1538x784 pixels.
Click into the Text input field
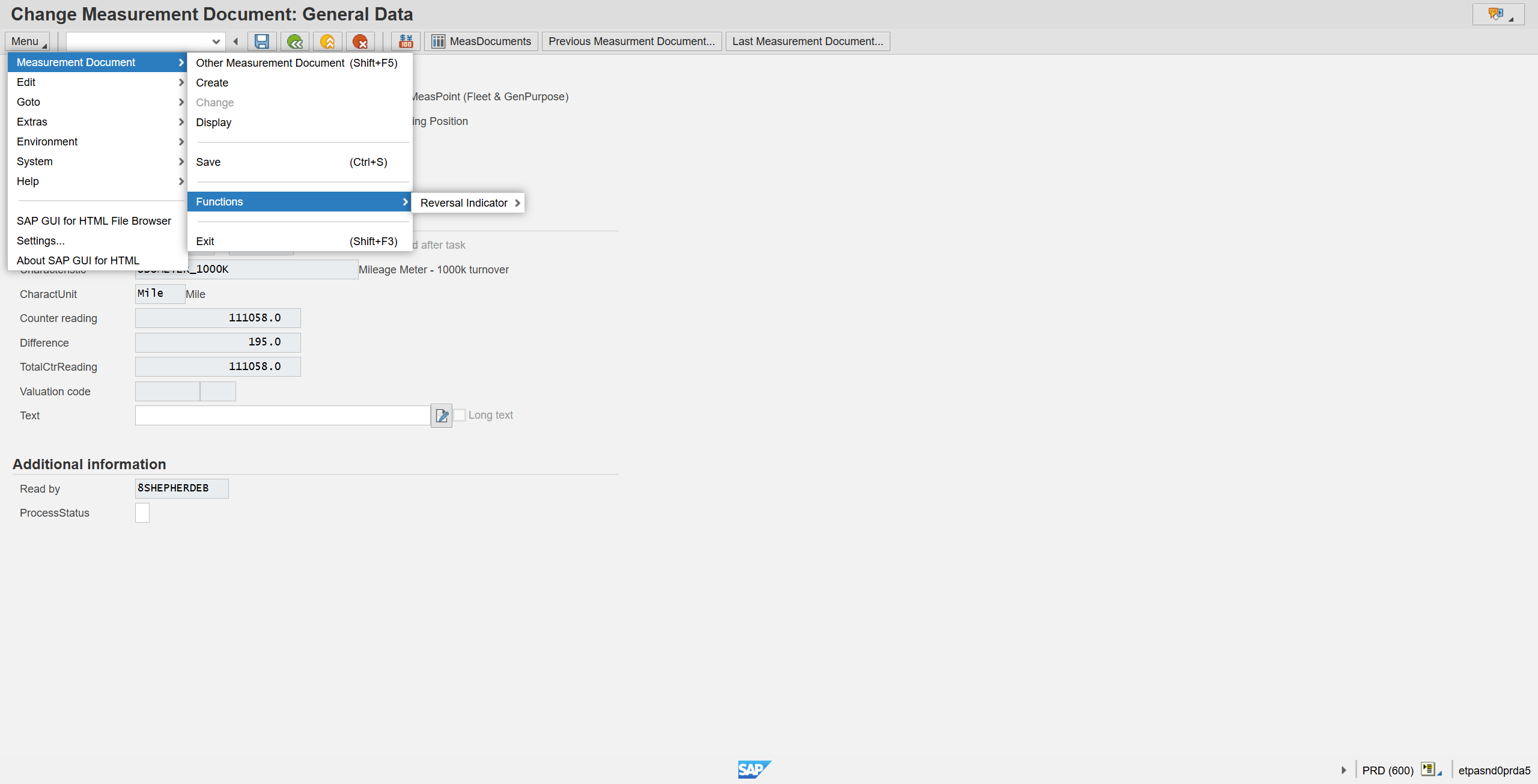(282, 415)
